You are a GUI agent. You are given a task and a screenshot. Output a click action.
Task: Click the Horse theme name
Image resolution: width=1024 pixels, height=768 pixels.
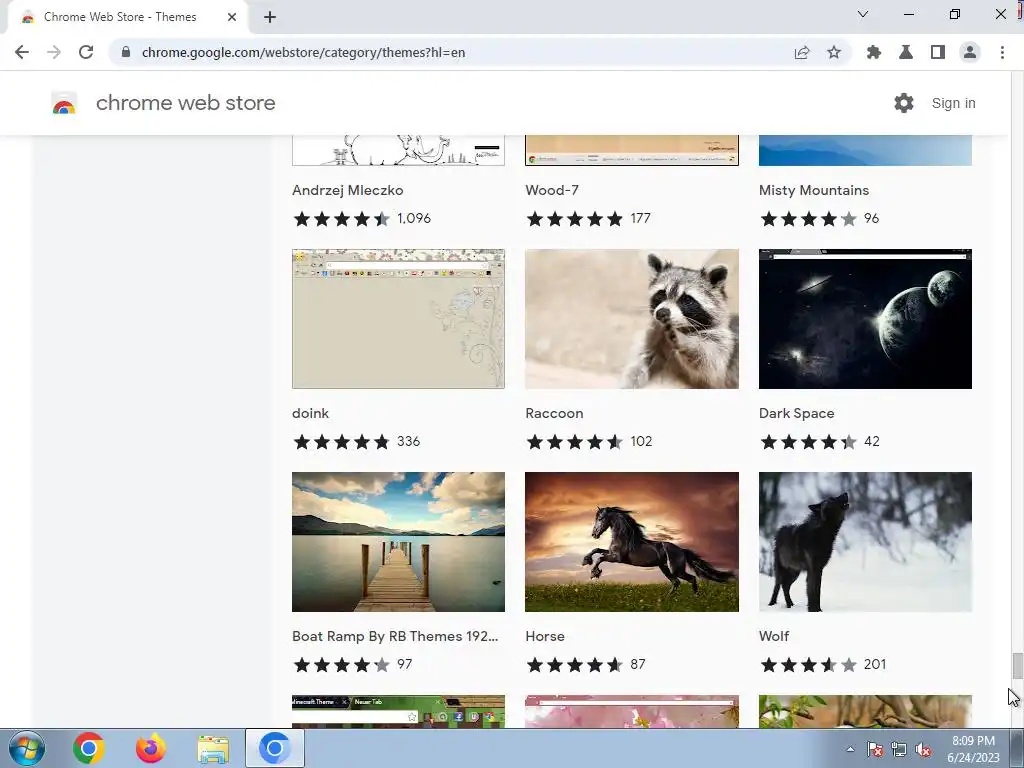point(545,636)
